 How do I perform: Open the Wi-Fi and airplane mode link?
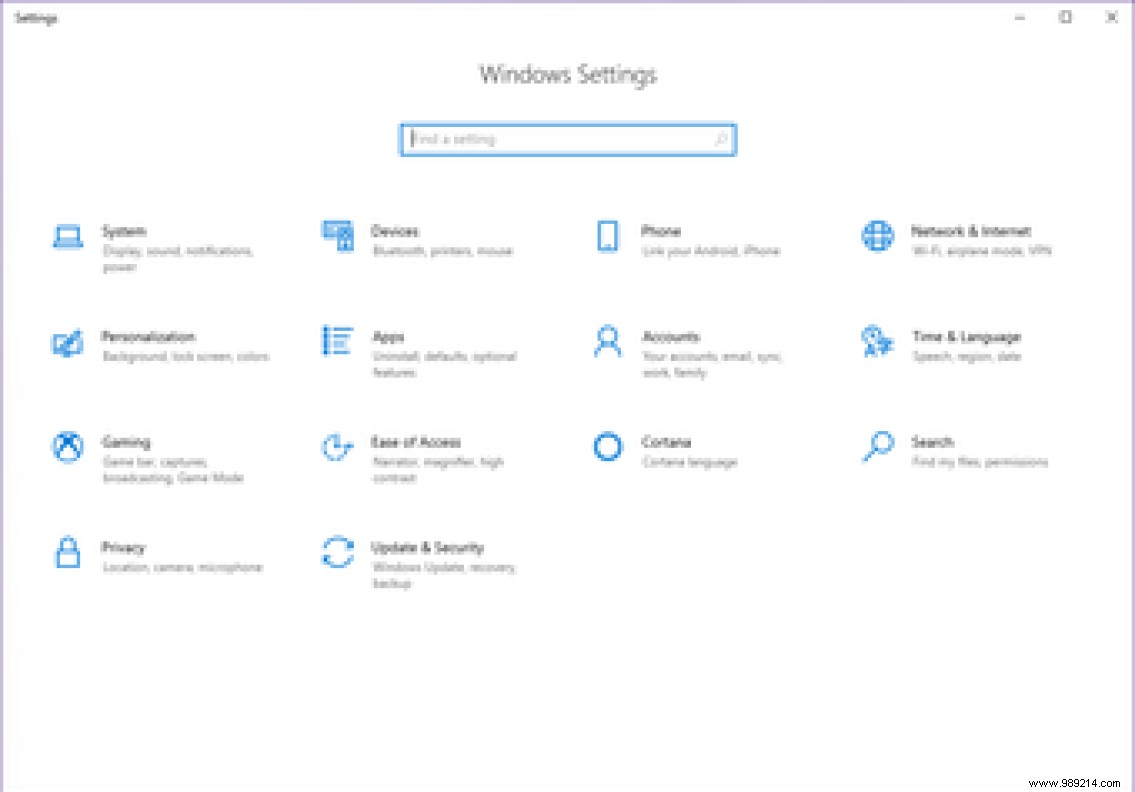[980, 250]
